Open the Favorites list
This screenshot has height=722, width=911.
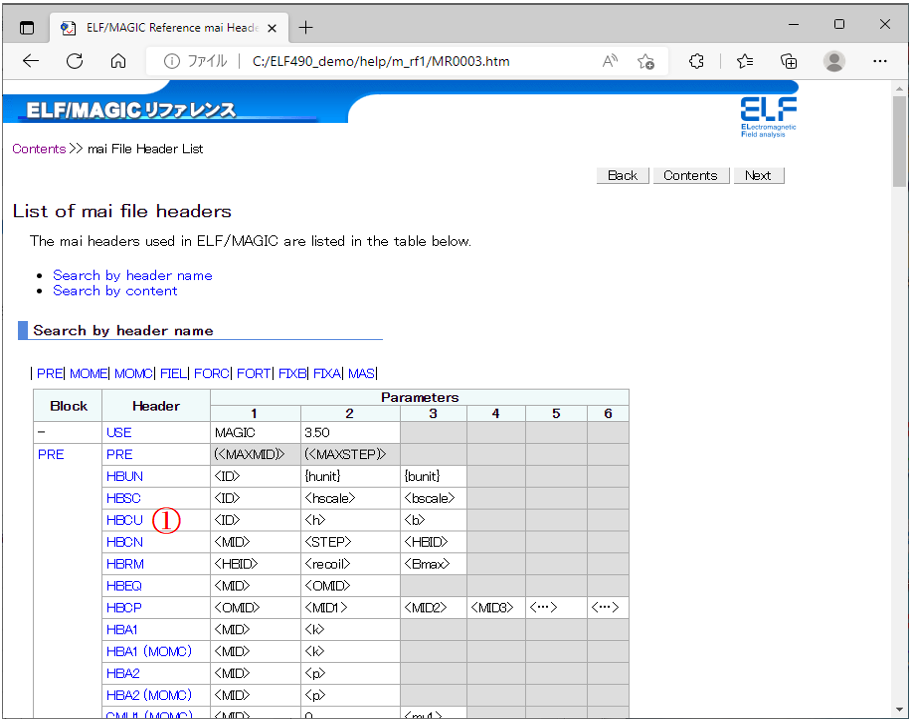(745, 61)
